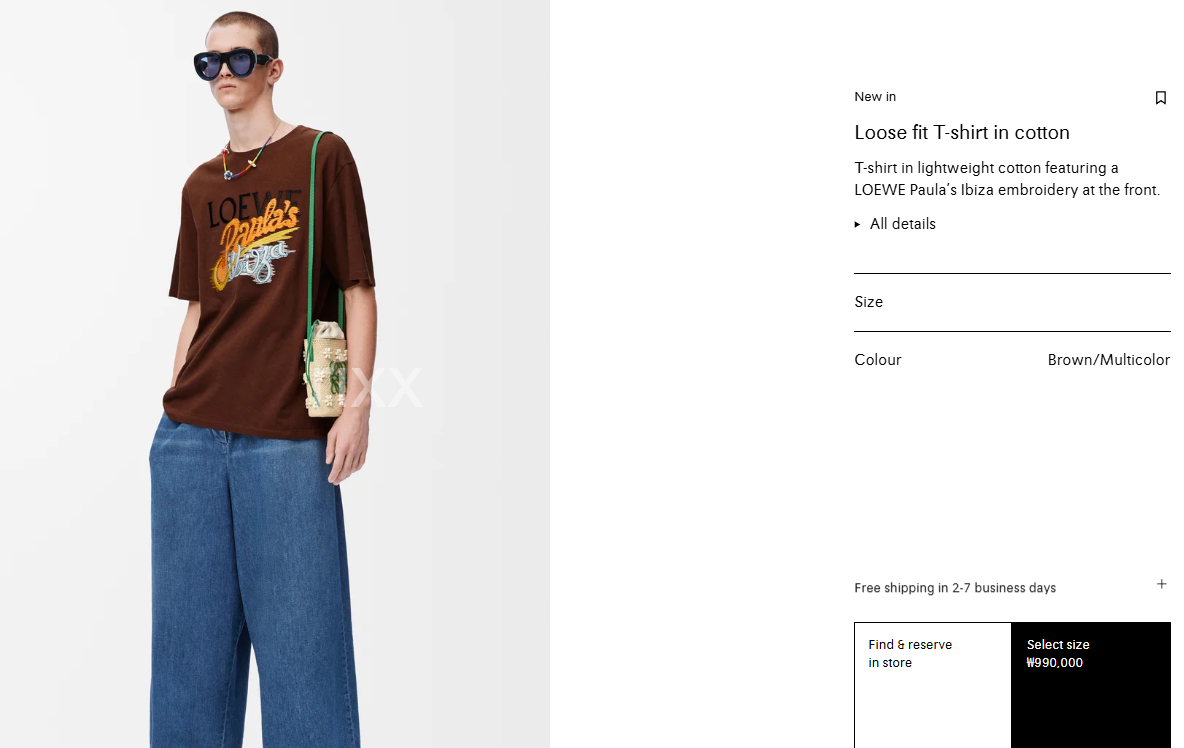Click the product description paragraph
This screenshot has height=748, width=1184.
(1006, 179)
